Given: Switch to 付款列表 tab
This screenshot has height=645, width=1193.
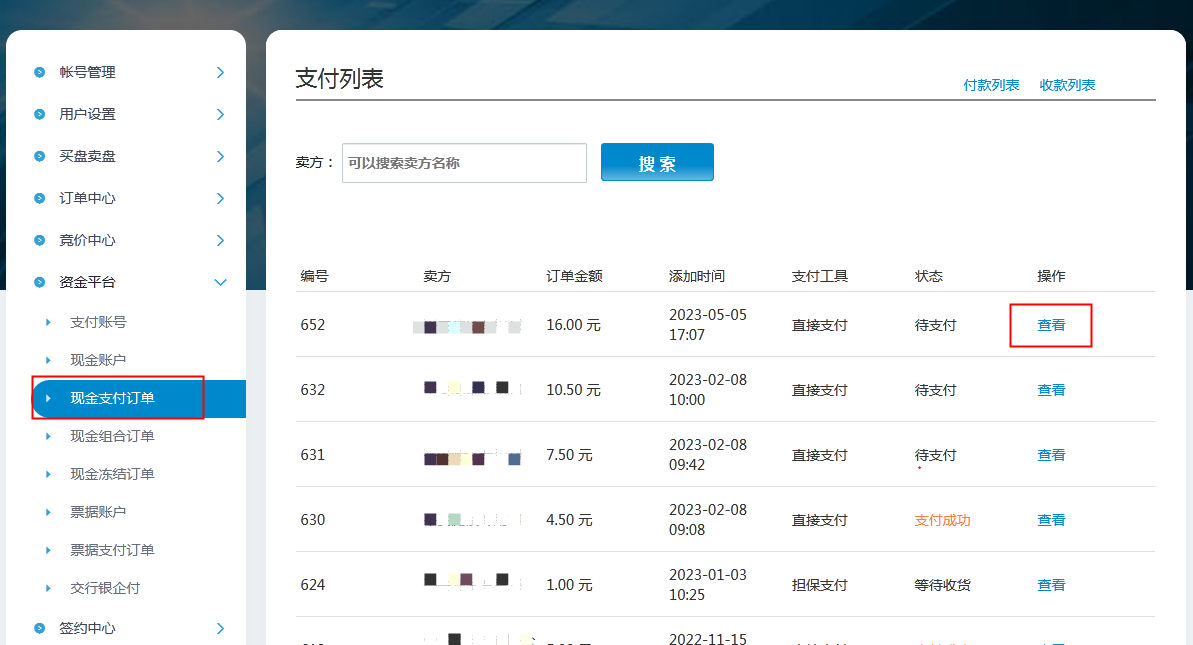Looking at the screenshot, I should 991,85.
